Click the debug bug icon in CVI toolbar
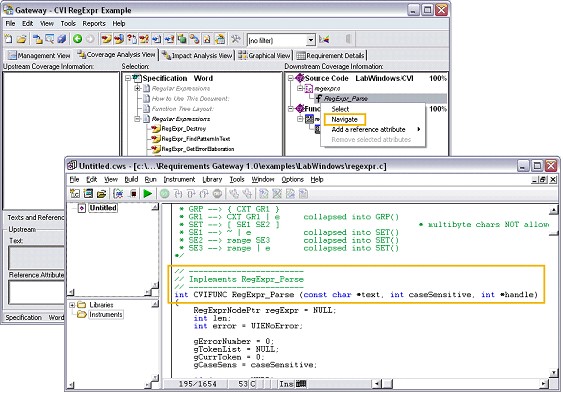Screen dimensions: 563x394 coord(118,194)
